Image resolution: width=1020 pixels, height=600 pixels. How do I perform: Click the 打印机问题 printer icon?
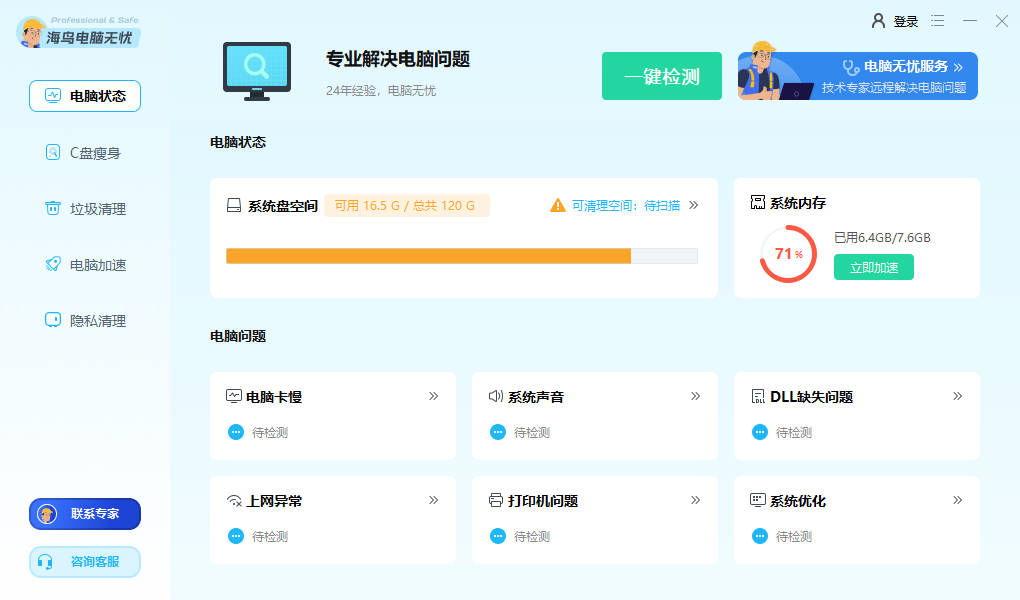[496, 500]
